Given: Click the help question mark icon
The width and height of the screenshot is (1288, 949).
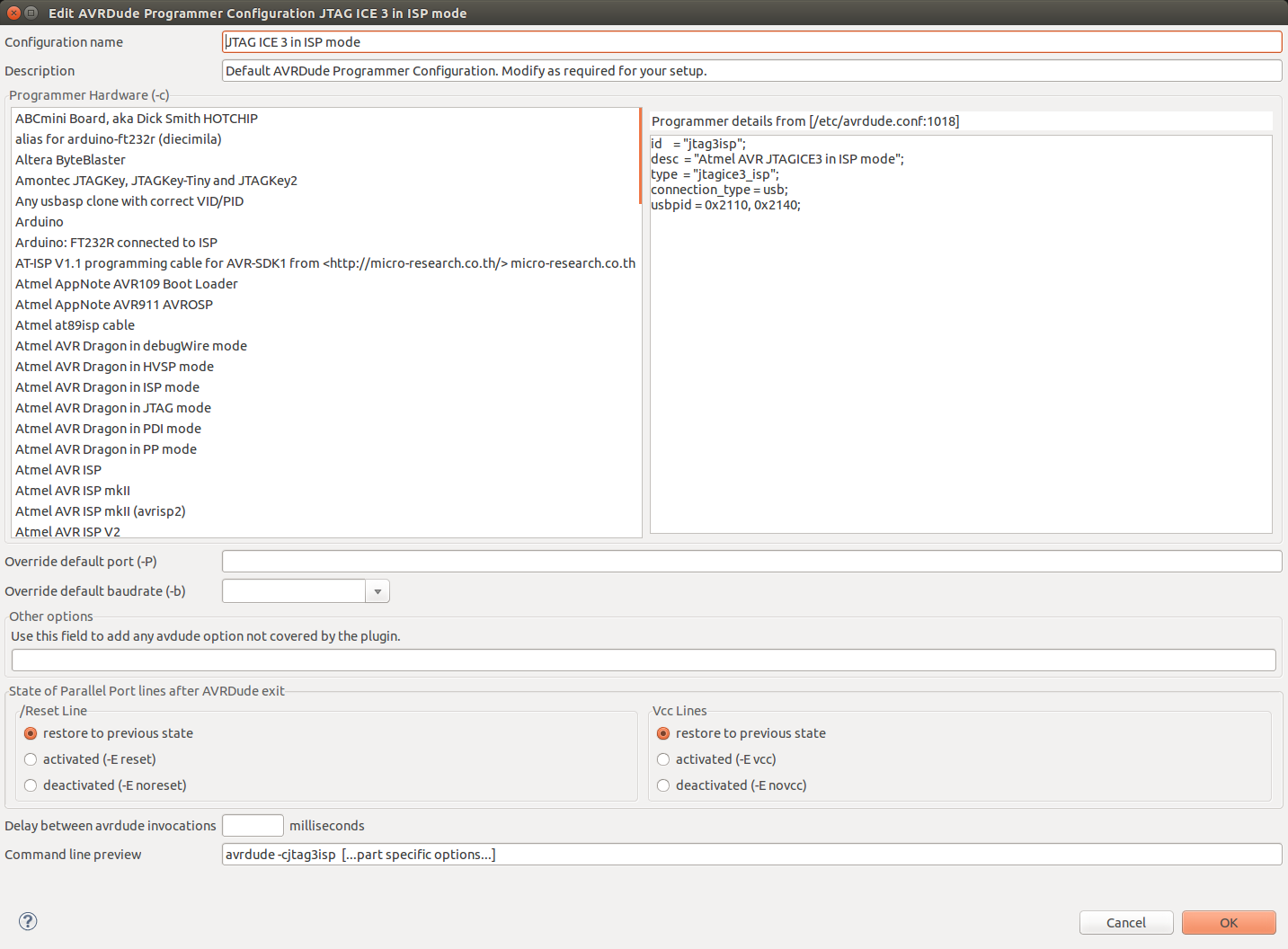Looking at the screenshot, I should (x=28, y=921).
